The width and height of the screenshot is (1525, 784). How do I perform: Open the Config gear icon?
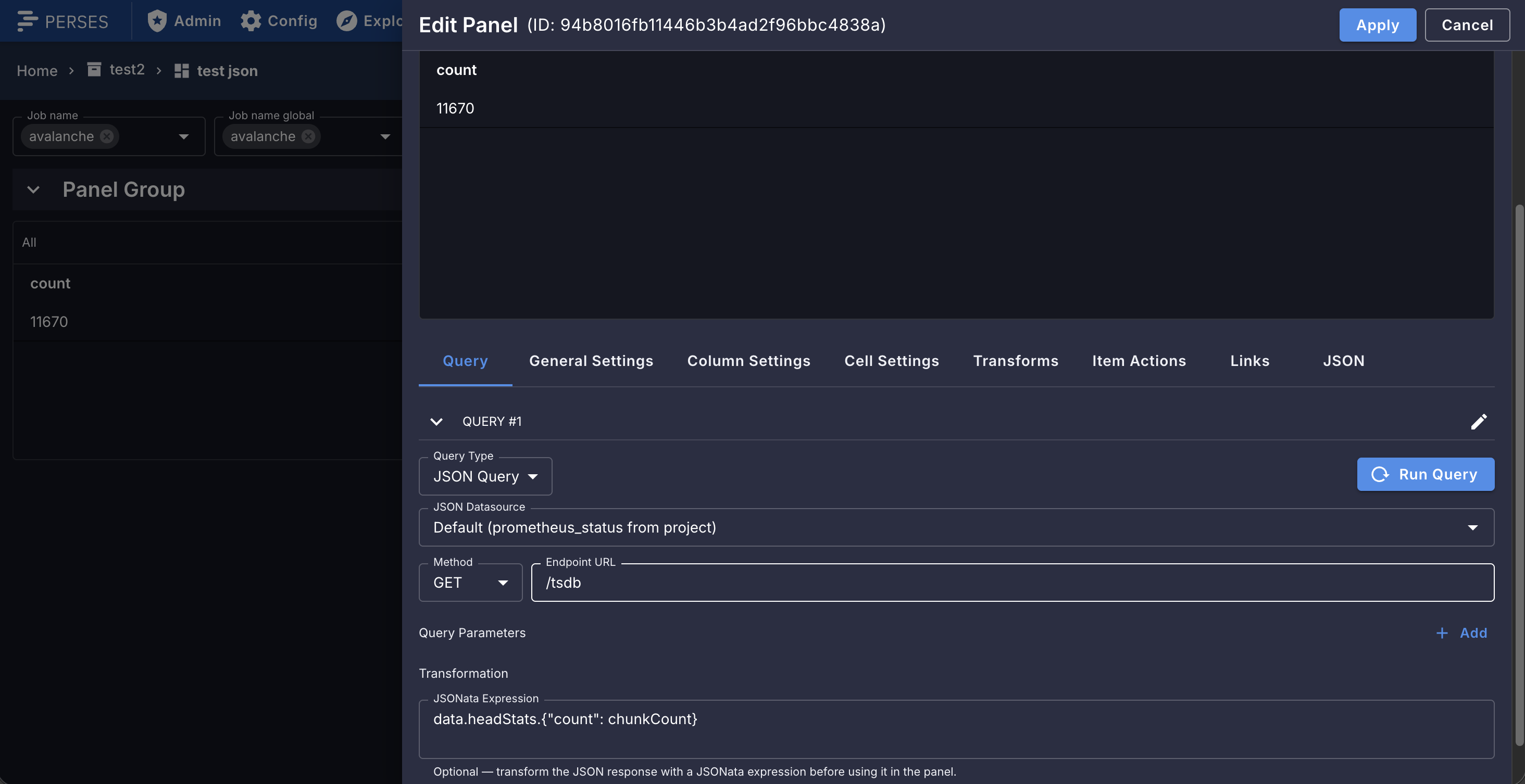251,21
